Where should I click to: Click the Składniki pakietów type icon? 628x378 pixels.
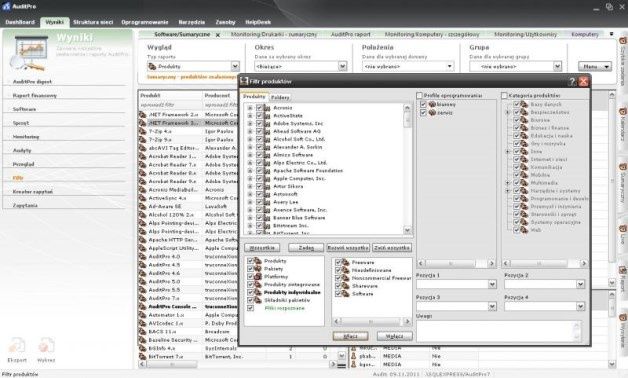pos(258,300)
